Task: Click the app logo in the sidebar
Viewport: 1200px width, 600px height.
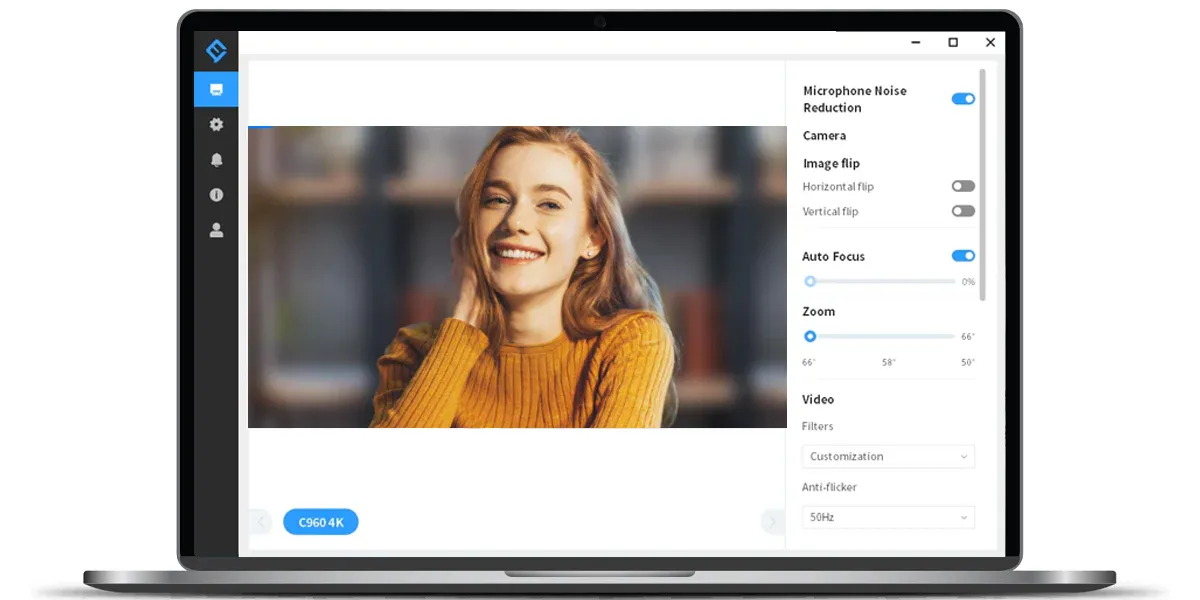Action: coord(216,50)
